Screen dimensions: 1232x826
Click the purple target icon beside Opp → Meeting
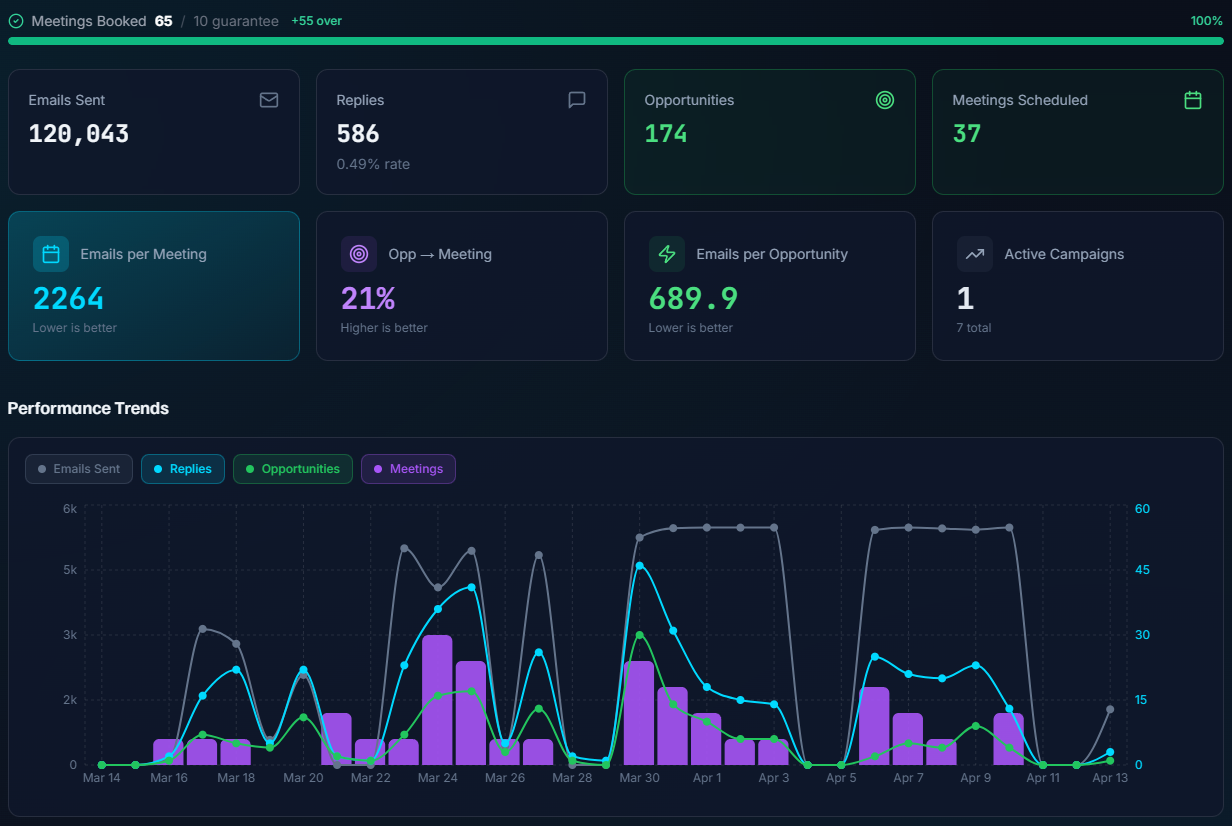click(359, 254)
